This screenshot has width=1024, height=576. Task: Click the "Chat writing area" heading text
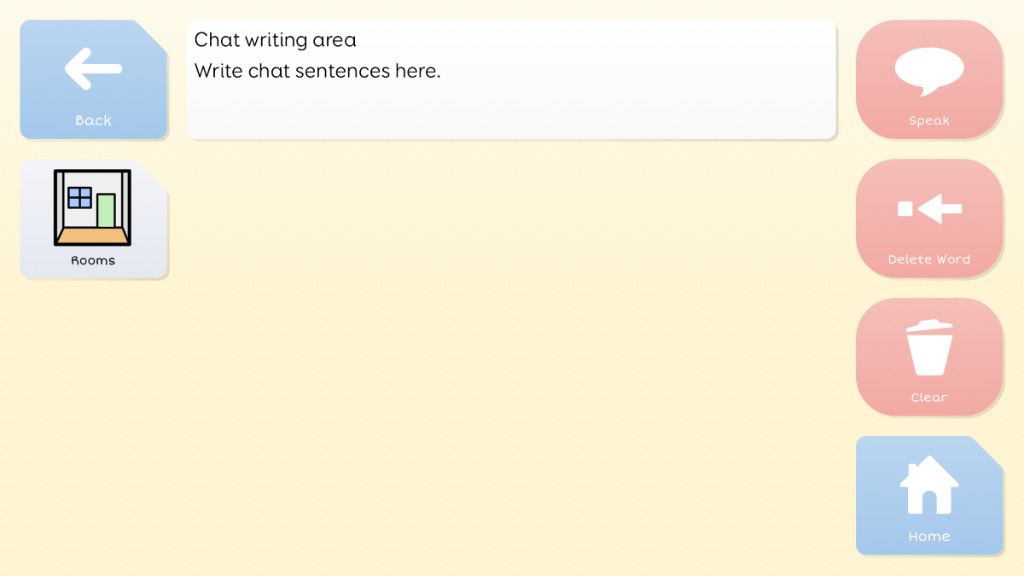point(275,40)
